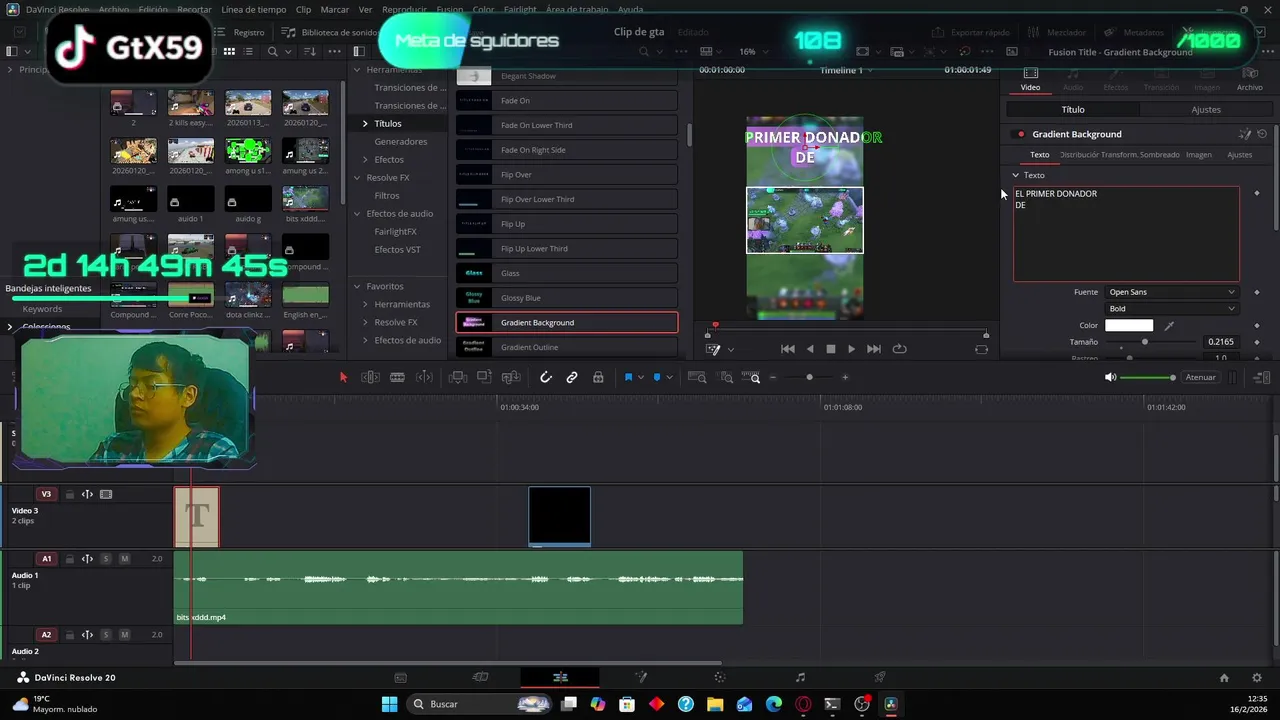Mute the Audio 2 track
This screenshot has height=720, width=1280.
[124, 635]
